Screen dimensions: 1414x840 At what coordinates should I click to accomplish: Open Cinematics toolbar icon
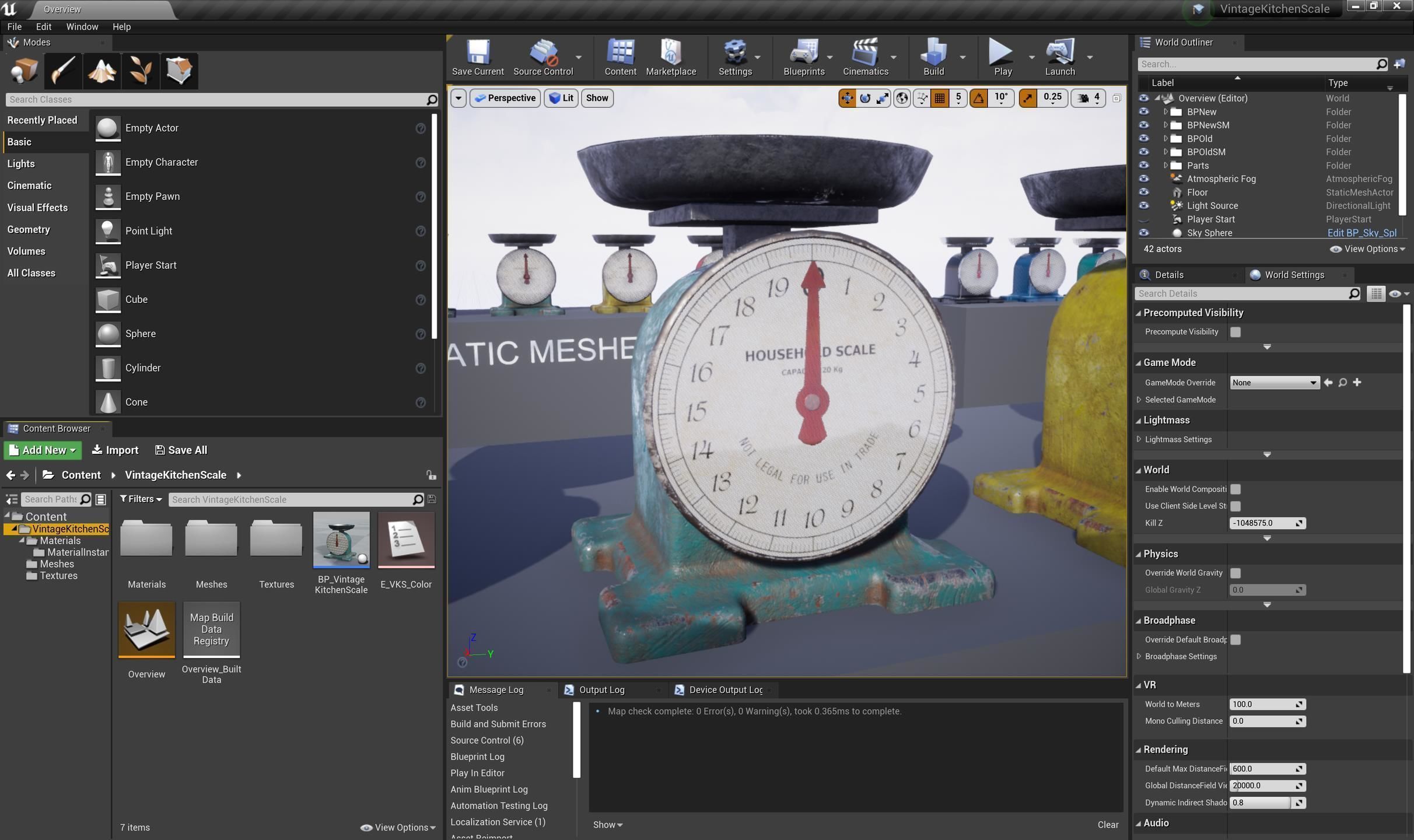coord(865,57)
